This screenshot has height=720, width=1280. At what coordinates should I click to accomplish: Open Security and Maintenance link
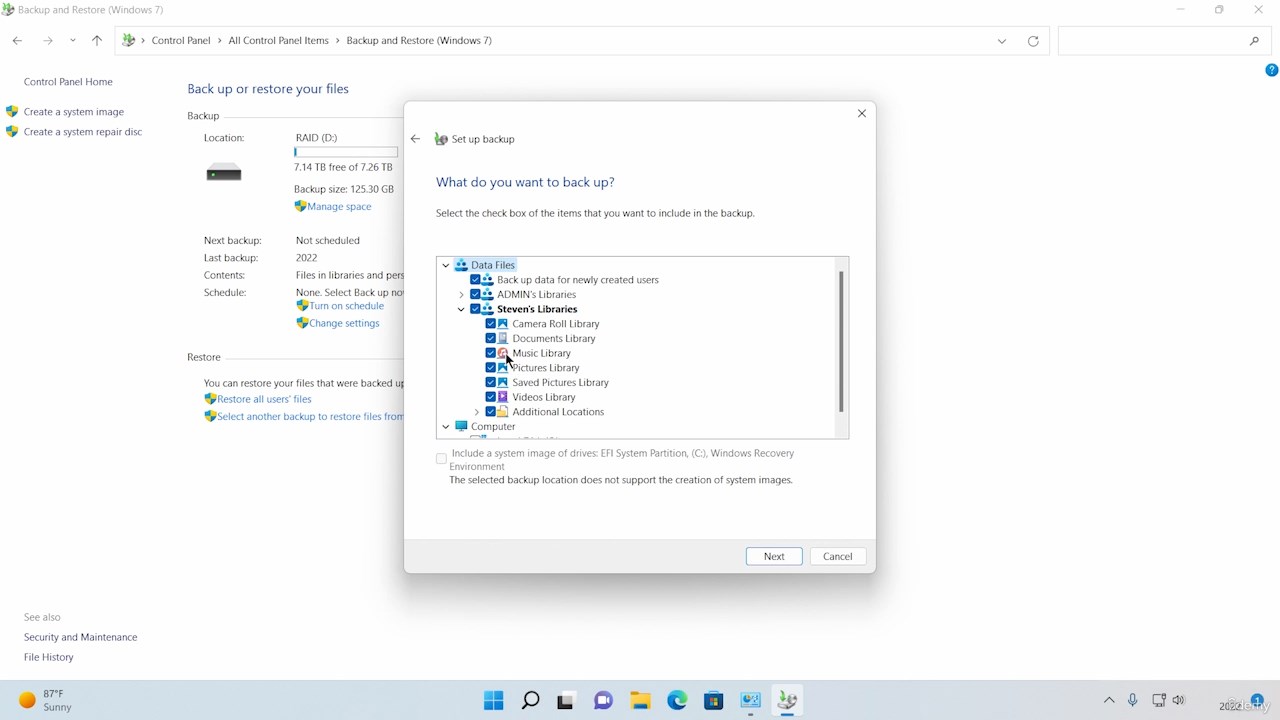point(80,637)
